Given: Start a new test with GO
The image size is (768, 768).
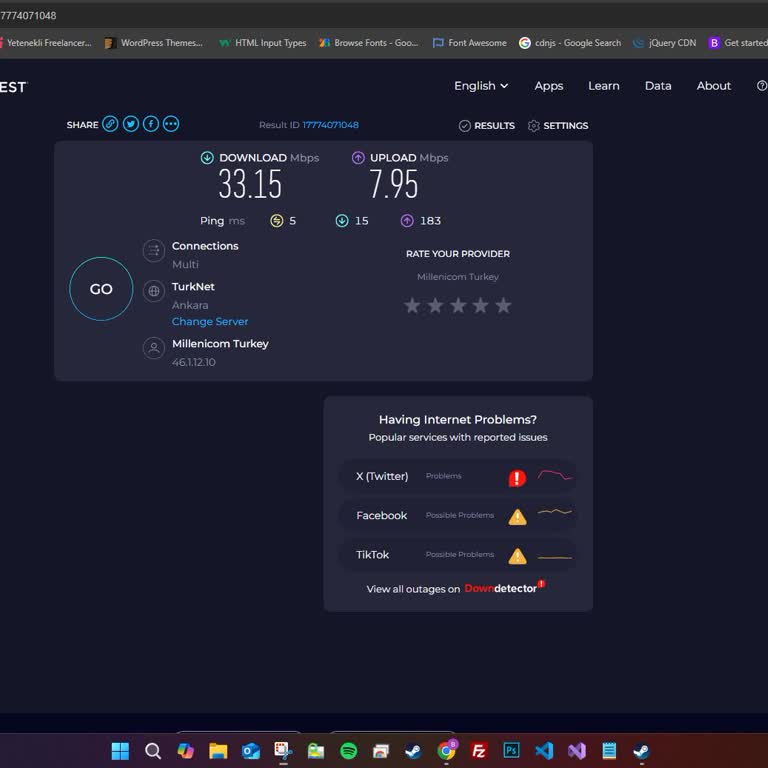Looking at the screenshot, I should coord(101,289).
